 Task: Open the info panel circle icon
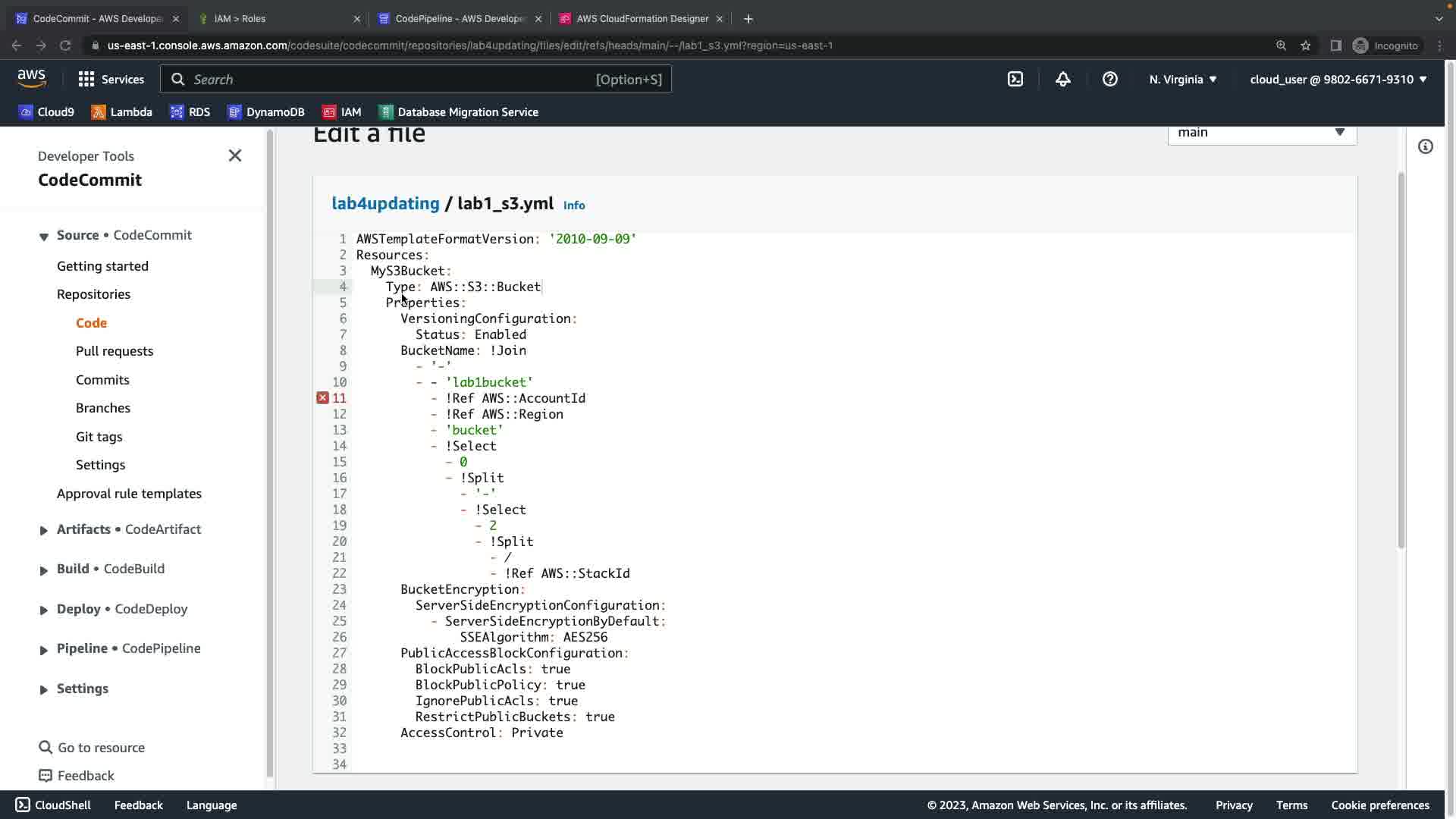pos(1425,146)
